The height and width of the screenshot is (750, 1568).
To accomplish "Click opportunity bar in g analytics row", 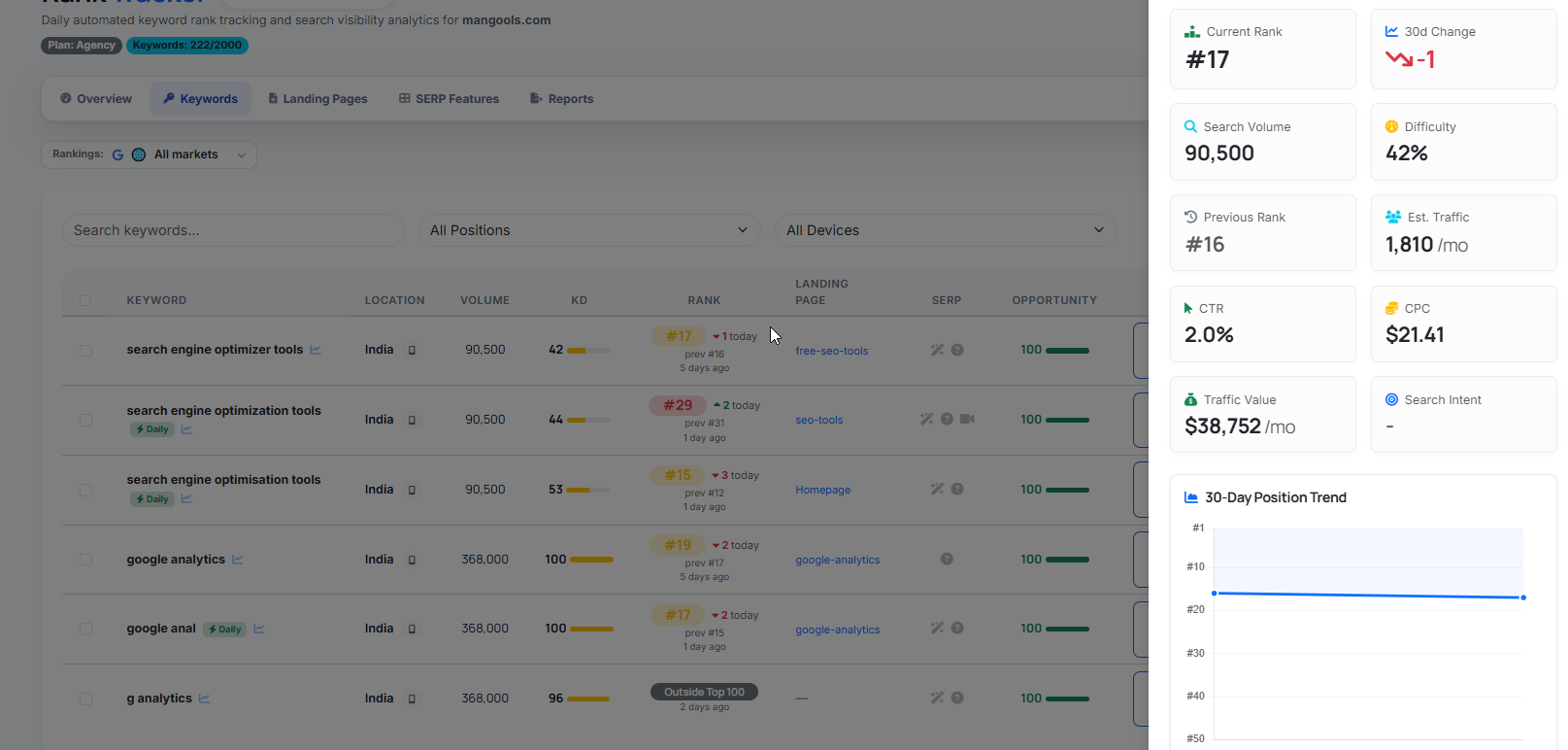I will coord(1068,699).
